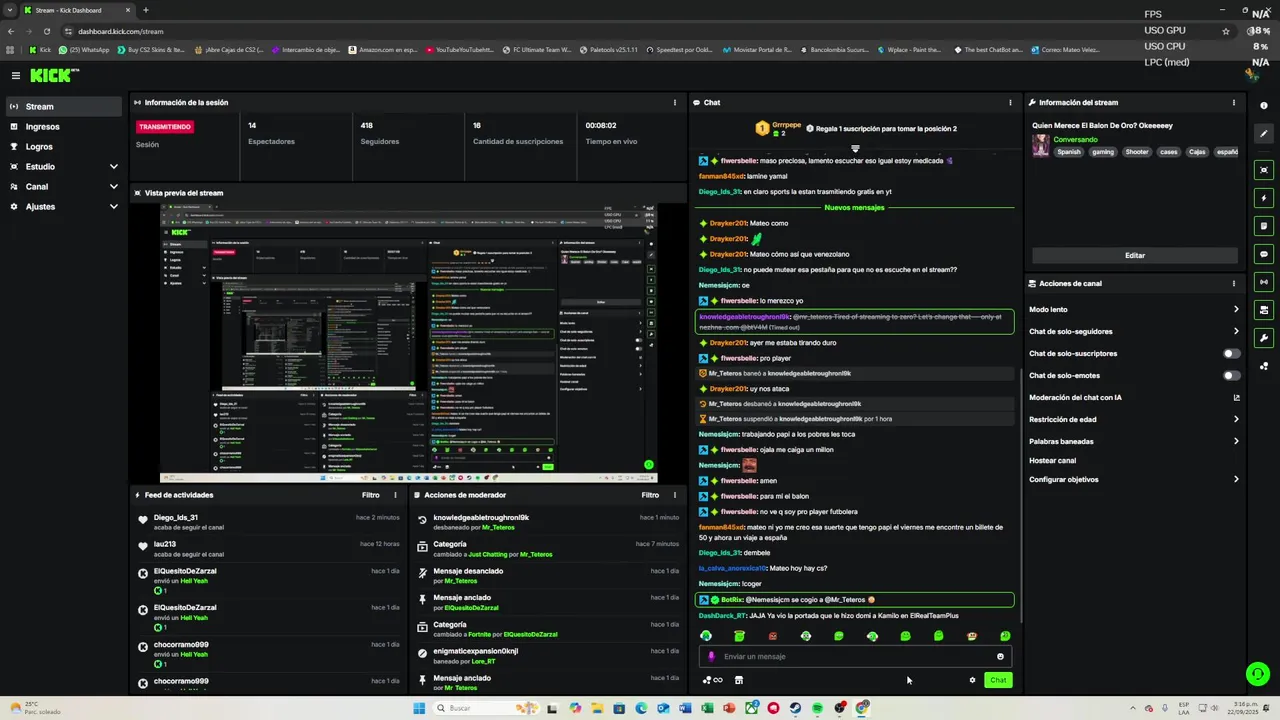Open the WhatsApp bookmark
The image size is (1280, 720).
coord(84,49)
